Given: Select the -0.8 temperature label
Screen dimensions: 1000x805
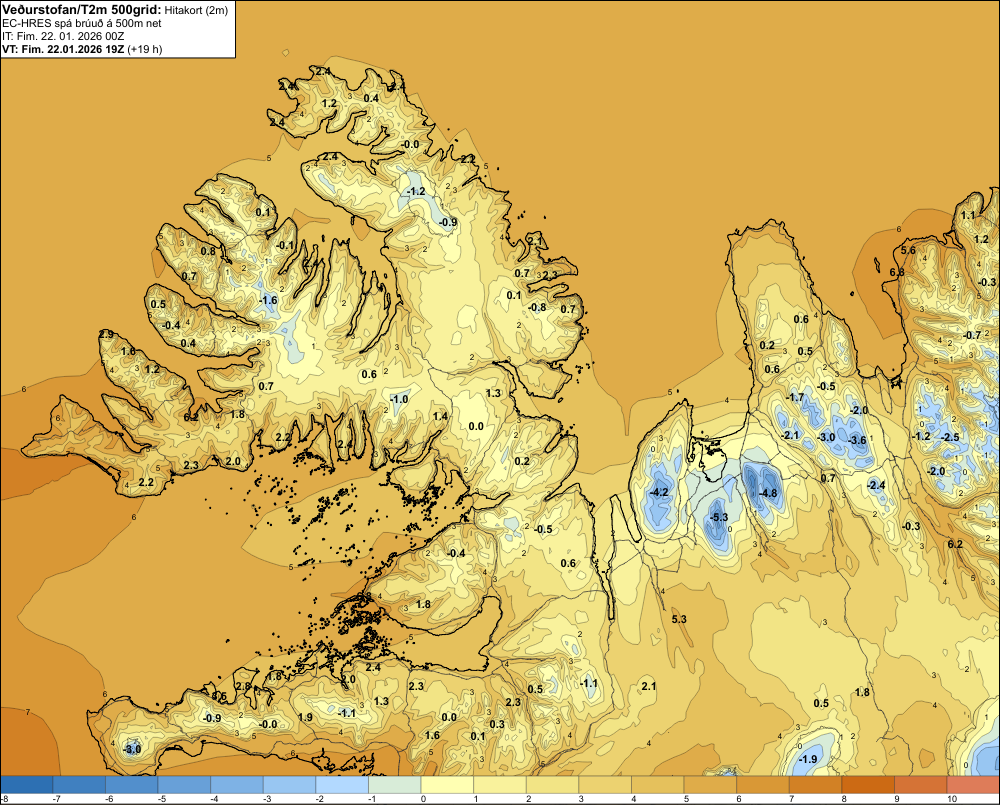Looking at the screenshot, I should (538, 307).
